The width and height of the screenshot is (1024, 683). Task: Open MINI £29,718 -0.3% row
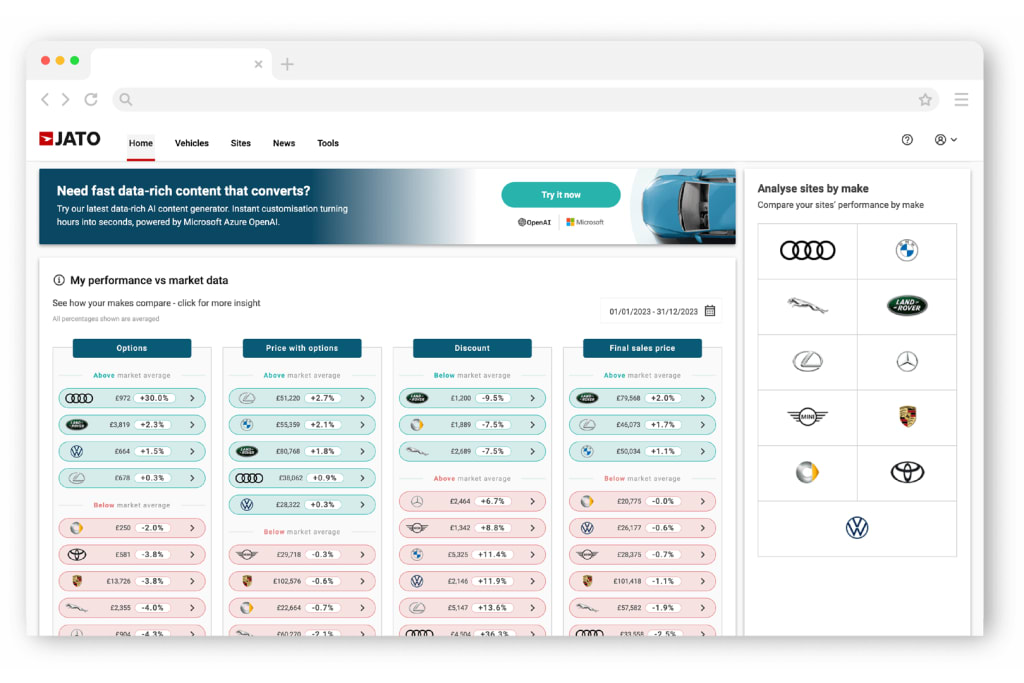[302, 554]
